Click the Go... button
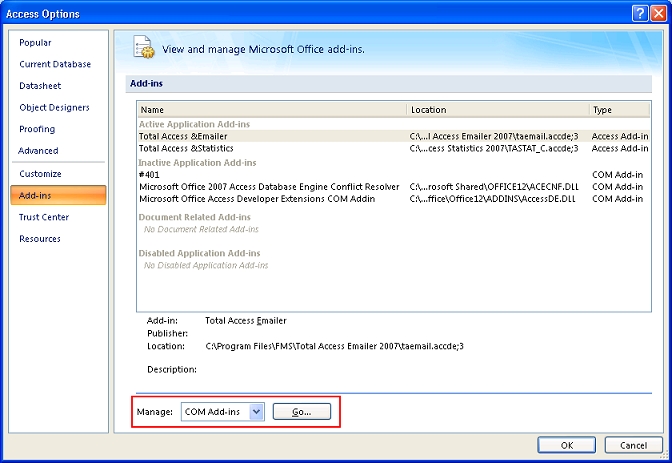The height and width of the screenshot is (463, 672). pos(302,412)
